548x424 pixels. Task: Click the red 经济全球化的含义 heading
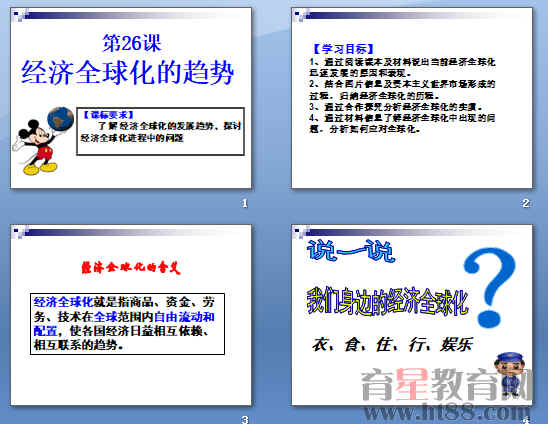point(131,267)
